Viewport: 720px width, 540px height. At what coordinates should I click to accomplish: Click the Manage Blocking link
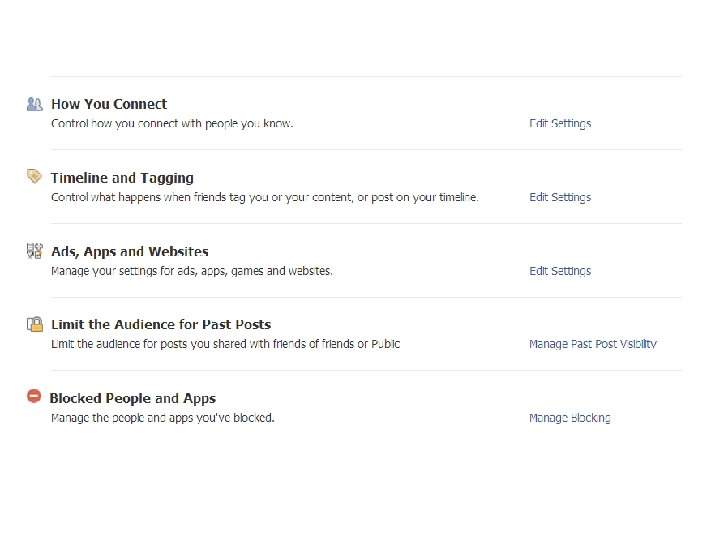pos(570,418)
